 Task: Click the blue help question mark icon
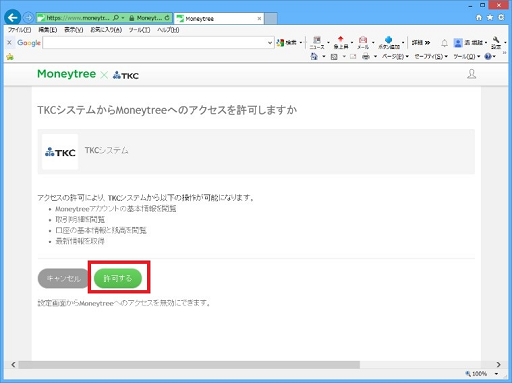coord(488,56)
